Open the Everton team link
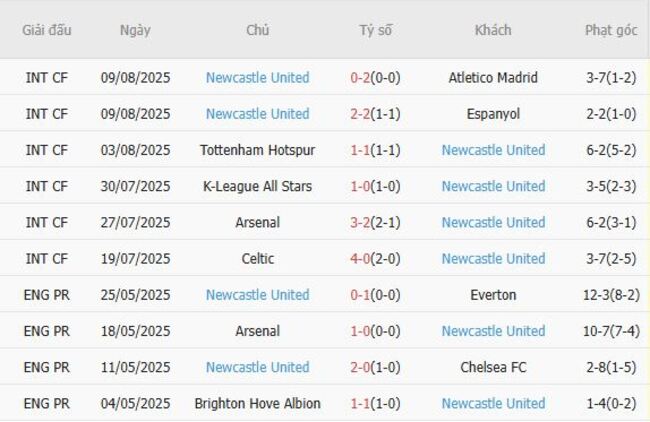This screenshot has width=650, height=422. tap(493, 295)
